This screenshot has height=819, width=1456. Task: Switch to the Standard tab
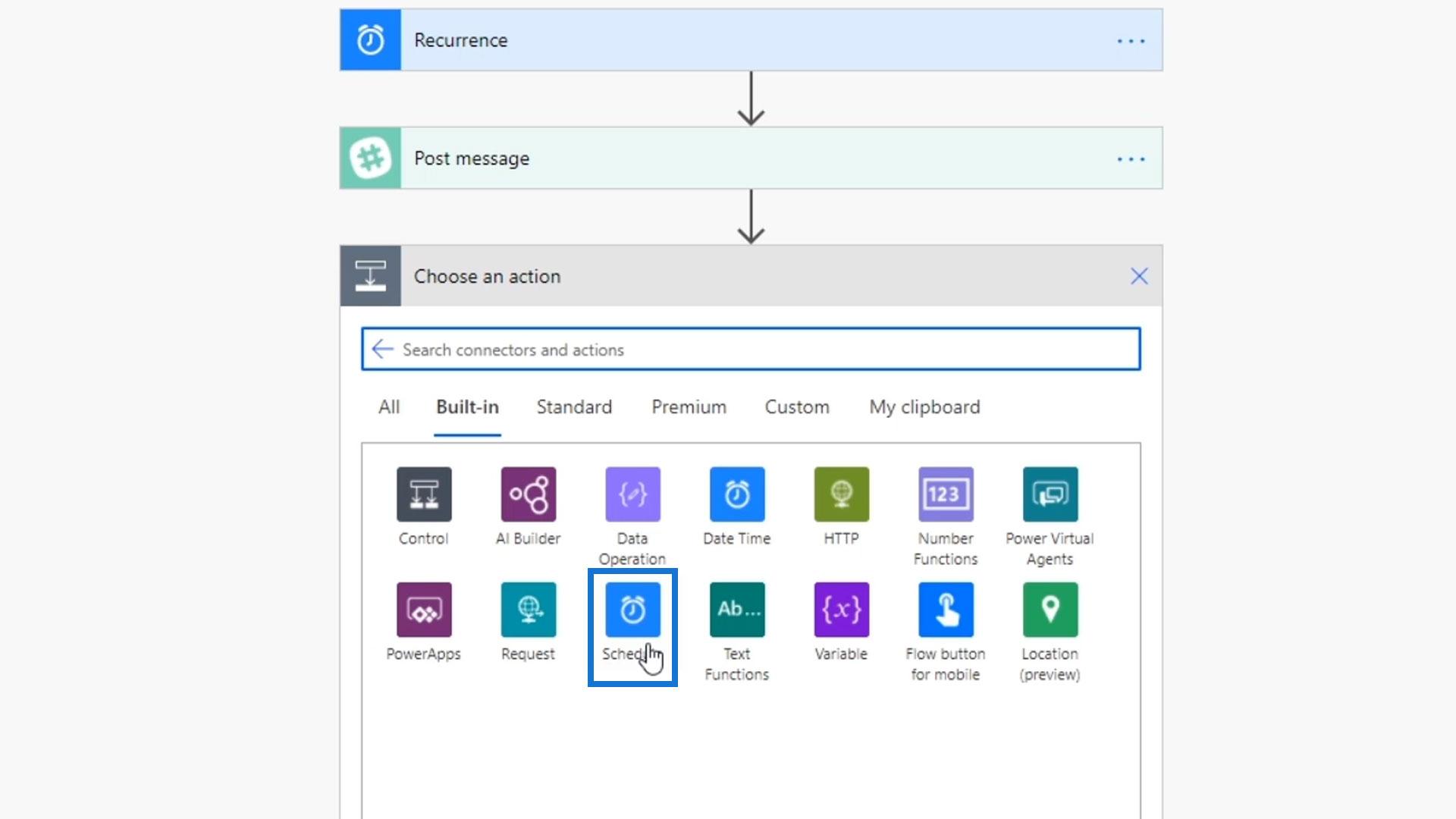coord(574,407)
